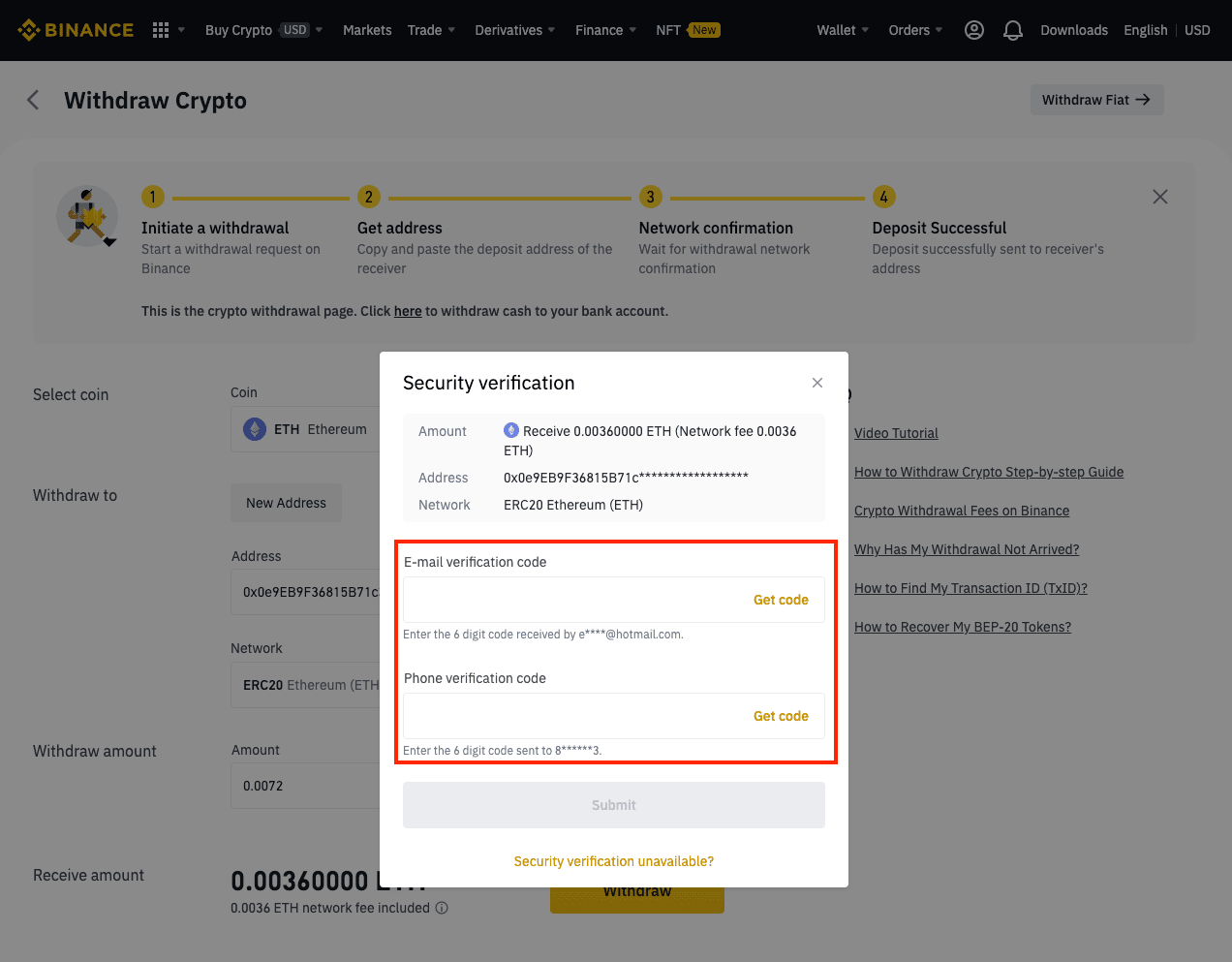Open How to Find My Transaction ID link
1232x962 pixels.
pyautogui.click(x=970, y=588)
